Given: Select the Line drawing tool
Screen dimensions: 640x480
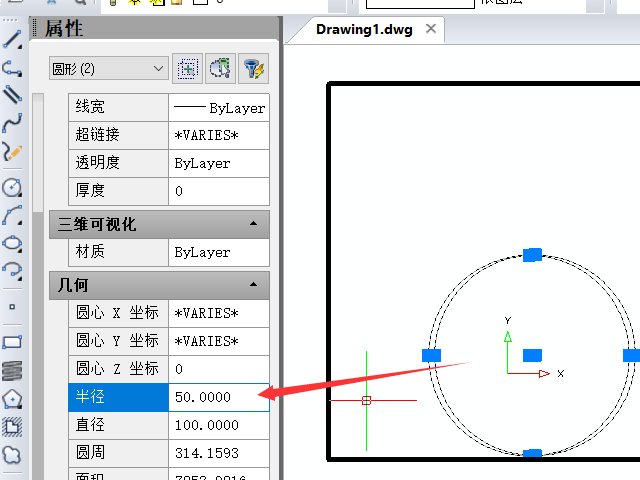Looking at the screenshot, I should [x=12, y=40].
